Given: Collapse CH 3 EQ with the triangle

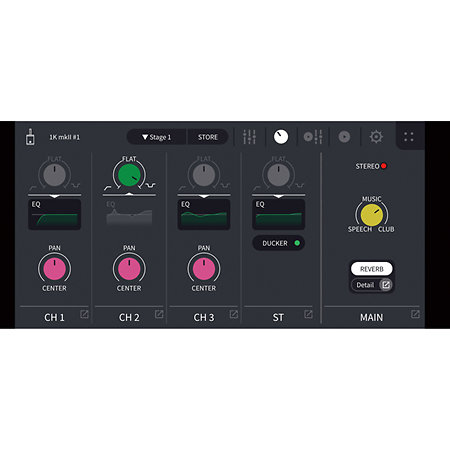Looking at the screenshot, I should tap(204, 197).
